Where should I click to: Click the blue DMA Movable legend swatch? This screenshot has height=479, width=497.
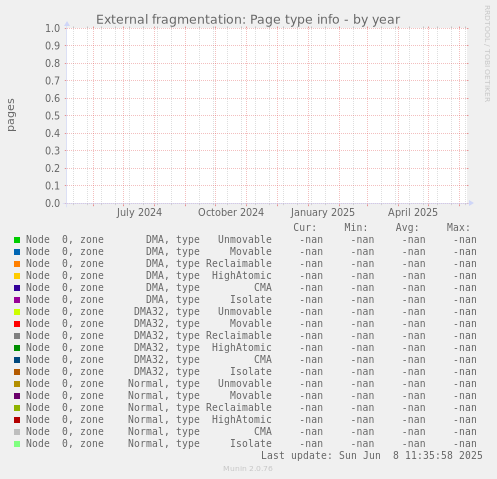[x=17, y=252]
